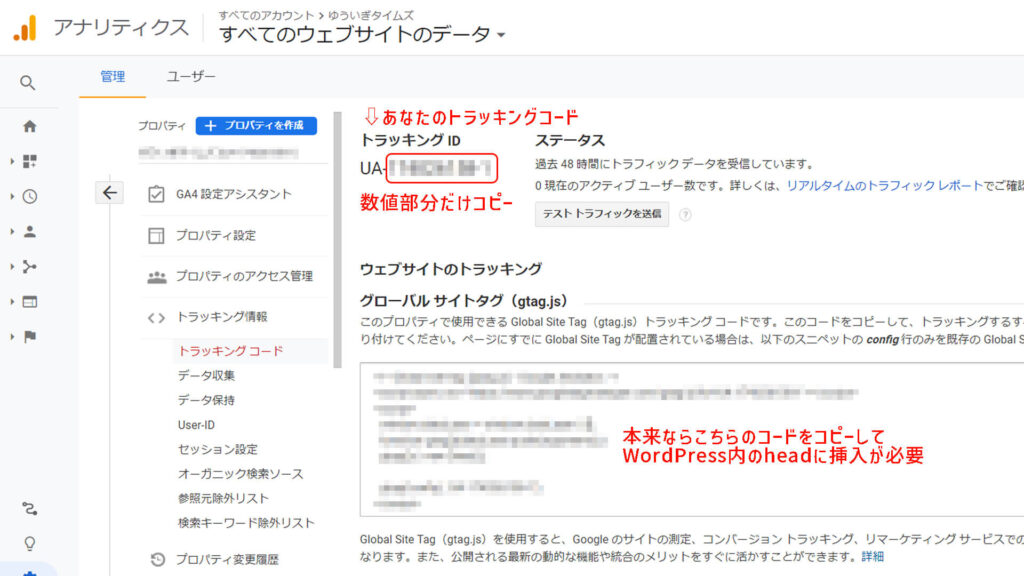The width and height of the screenshot is (1024, 576).
Task: Click the プロパティを作成 button
Action: 256,125
